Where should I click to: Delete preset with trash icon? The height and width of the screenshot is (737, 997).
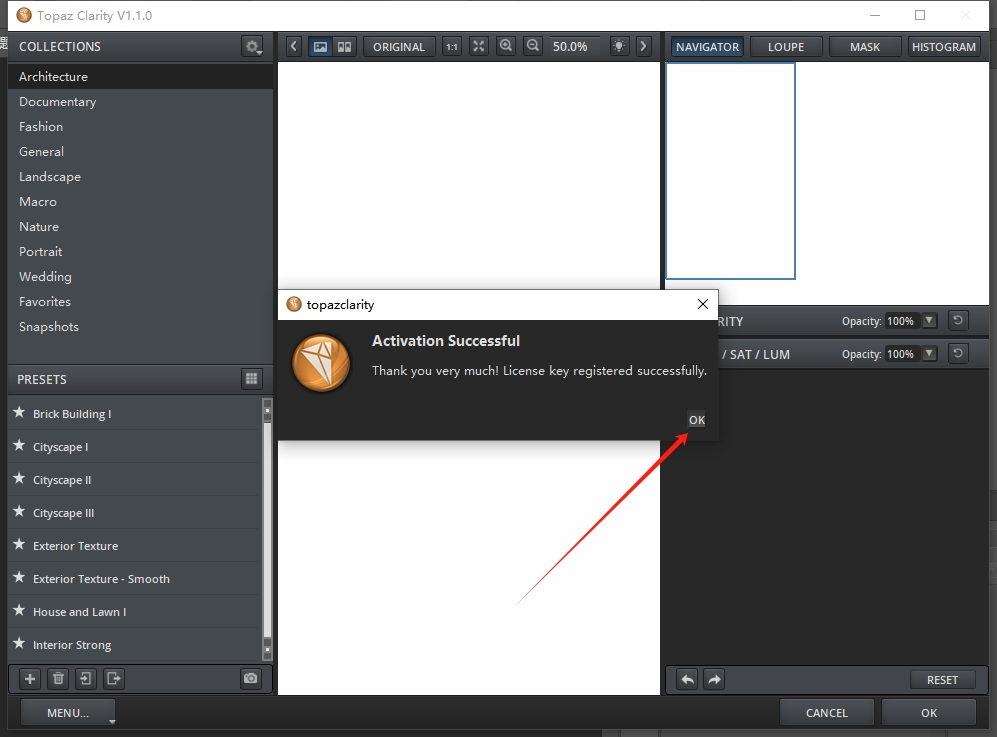click(58, 678)
